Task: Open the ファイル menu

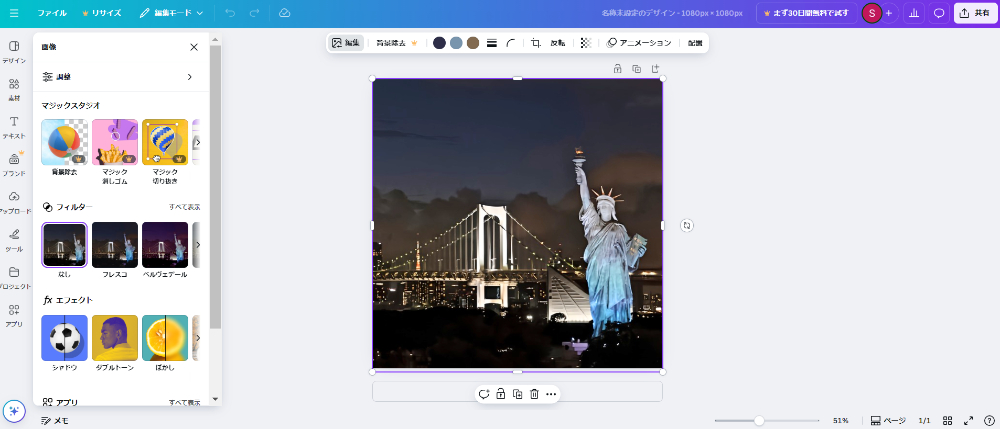Action: [x=52, y=13]
